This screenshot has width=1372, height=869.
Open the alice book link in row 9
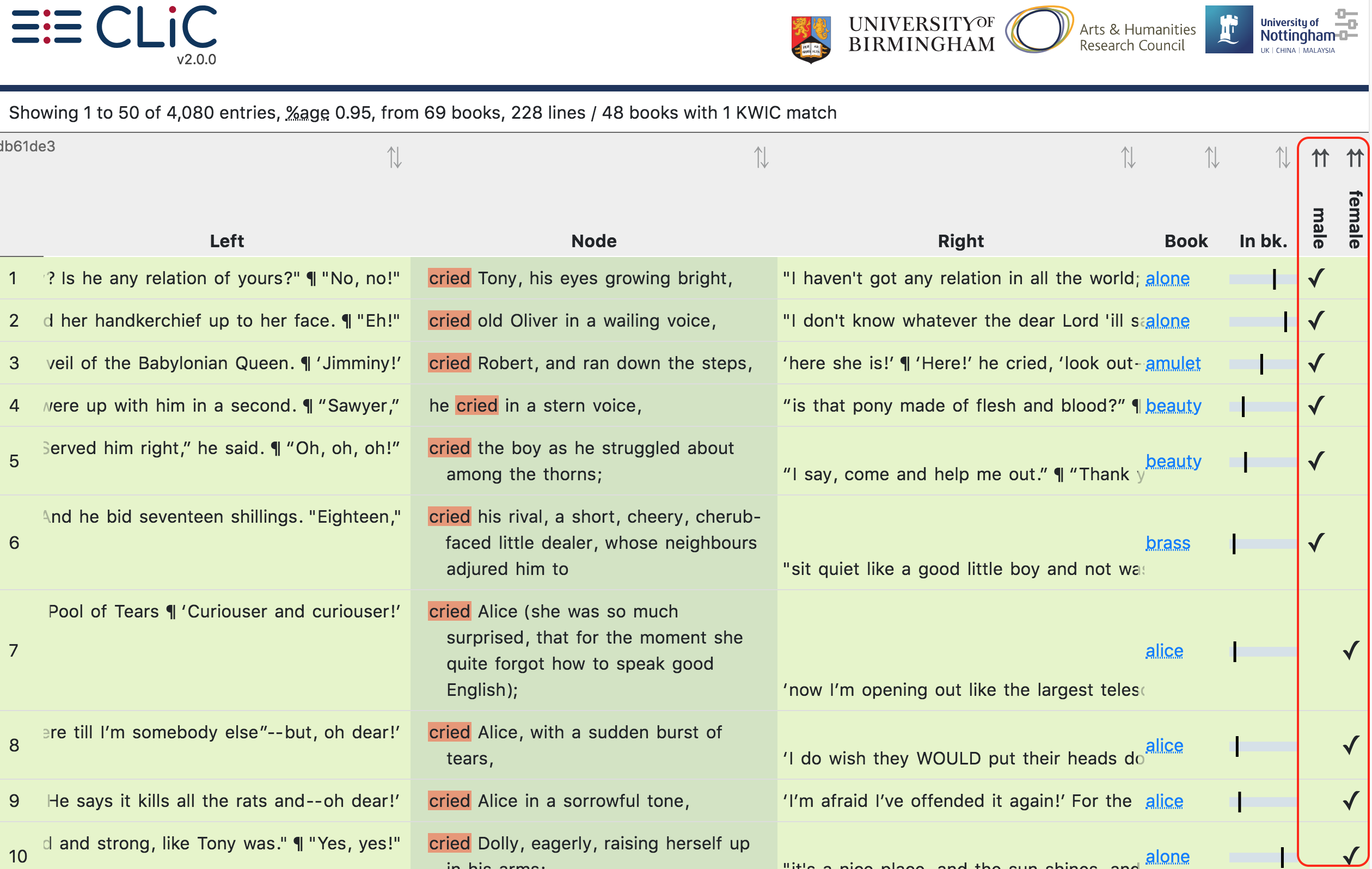click(x=1164, y=801)
